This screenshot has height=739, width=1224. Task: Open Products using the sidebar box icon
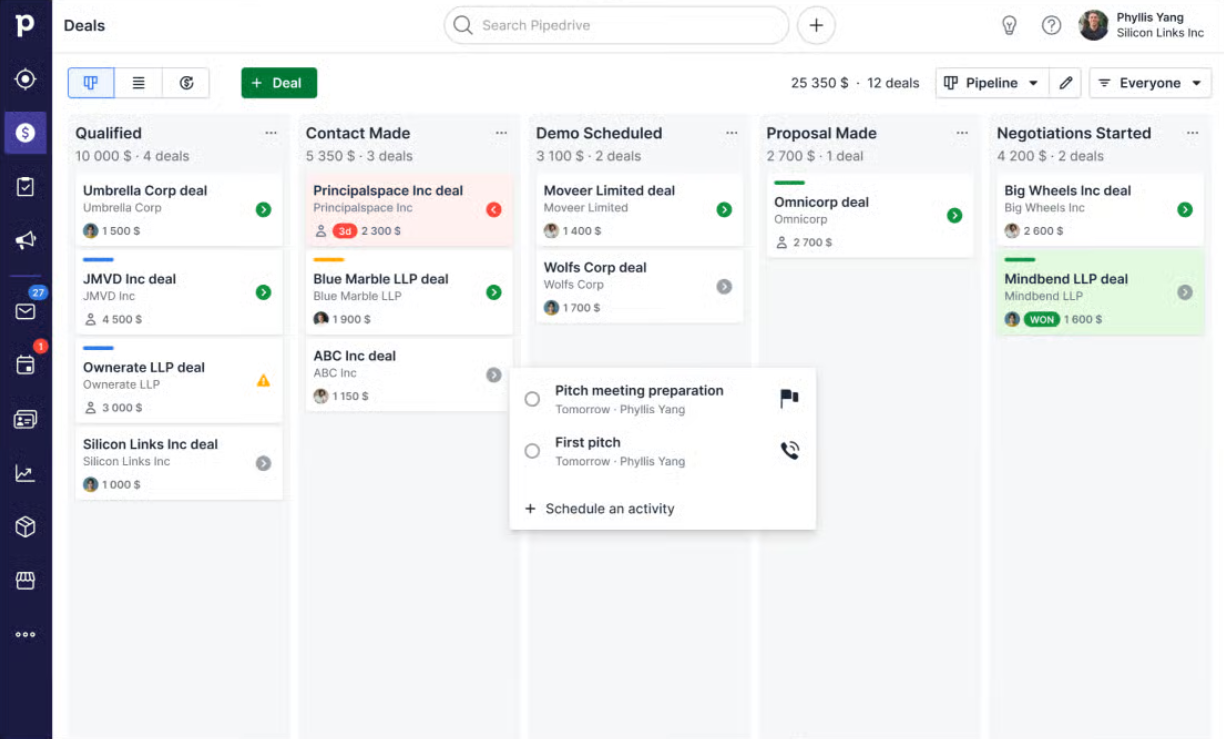[27, 527]
